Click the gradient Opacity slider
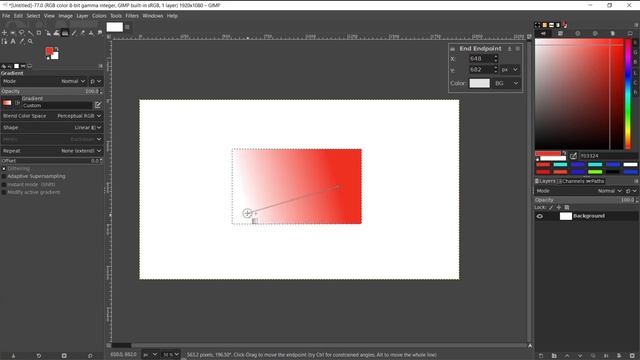The width and height of the screenshot is (640, 360). 51,91
